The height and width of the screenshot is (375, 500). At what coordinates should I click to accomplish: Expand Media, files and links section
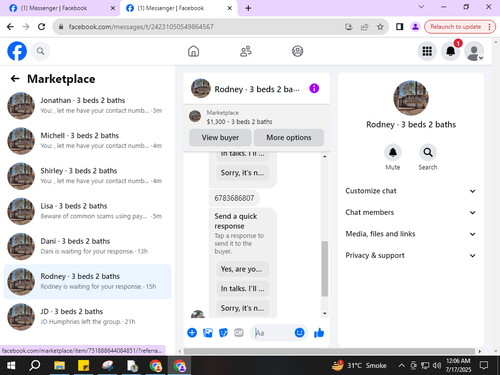coord(410,234)
